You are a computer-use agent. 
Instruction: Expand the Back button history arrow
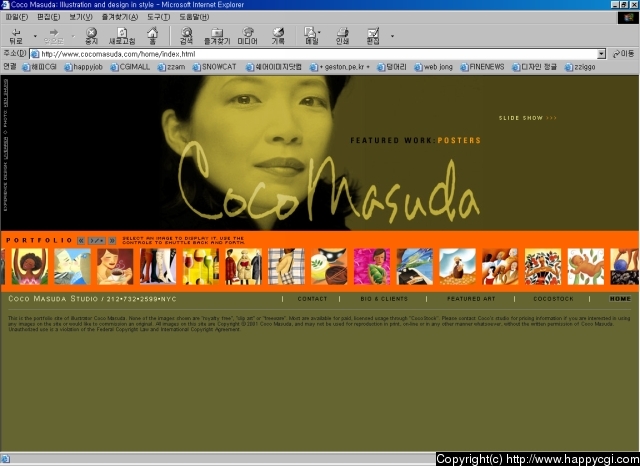pos(35,36)
